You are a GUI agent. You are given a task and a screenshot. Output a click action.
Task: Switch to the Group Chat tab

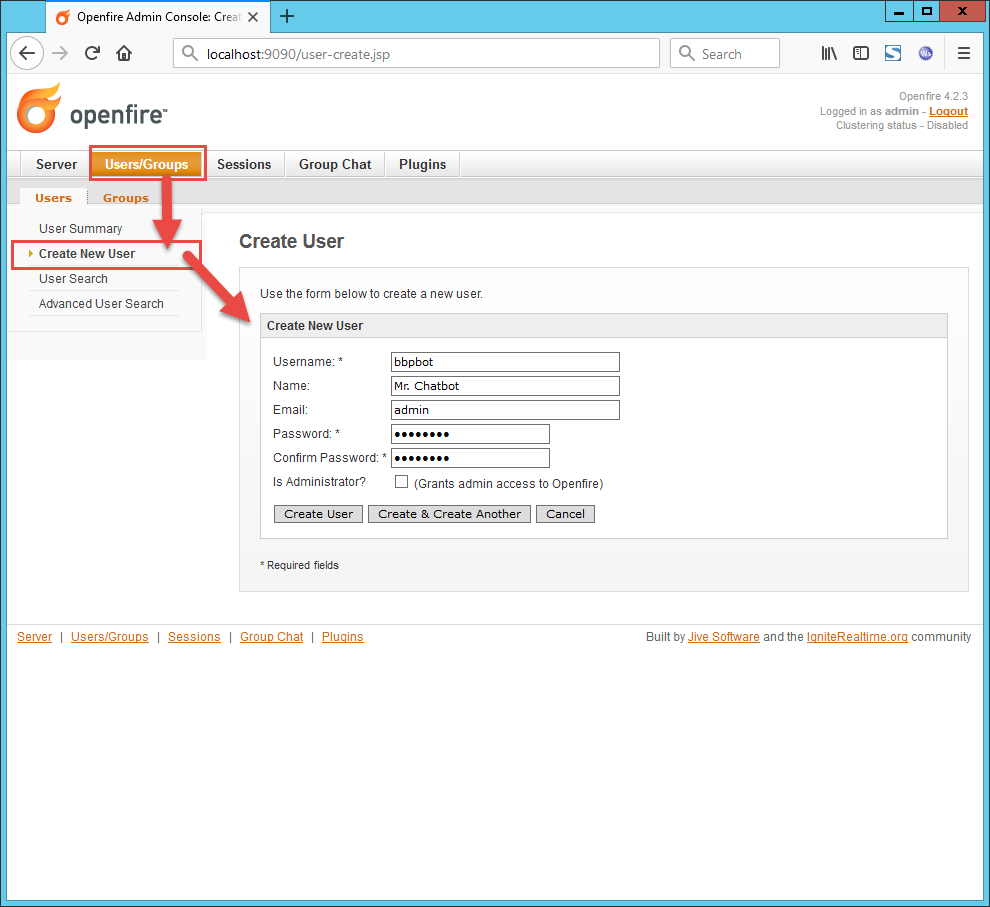[x=335, y=164]
